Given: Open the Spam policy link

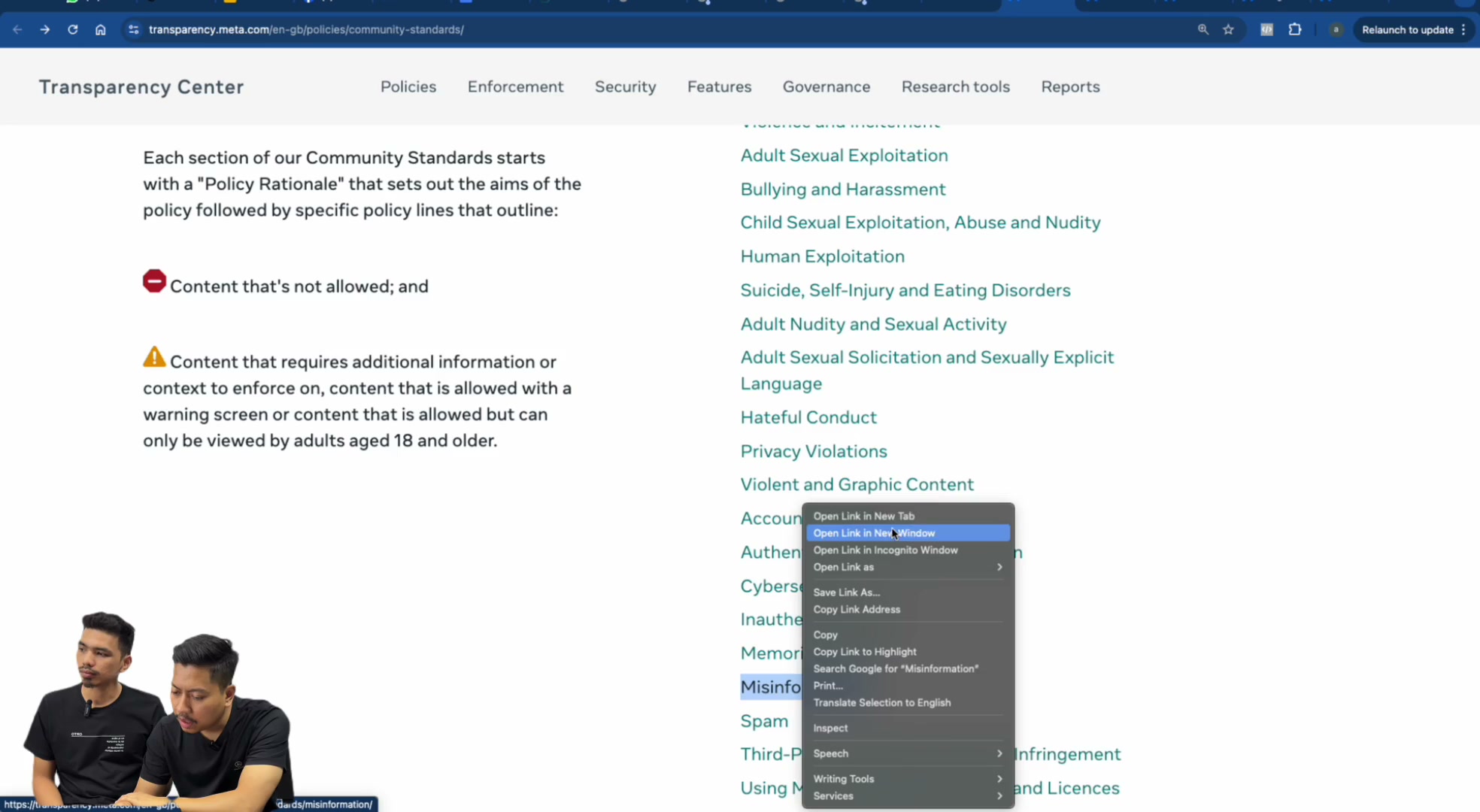Looking at the screenshot, I should click(764, 722).
